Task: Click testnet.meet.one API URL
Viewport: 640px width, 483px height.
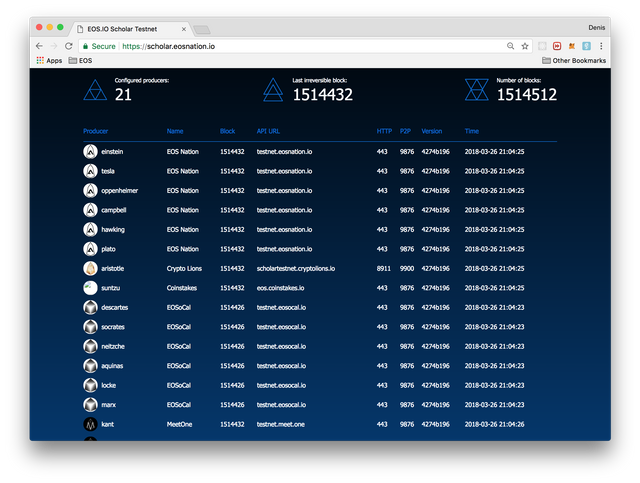Action: (x=281, y=424)
